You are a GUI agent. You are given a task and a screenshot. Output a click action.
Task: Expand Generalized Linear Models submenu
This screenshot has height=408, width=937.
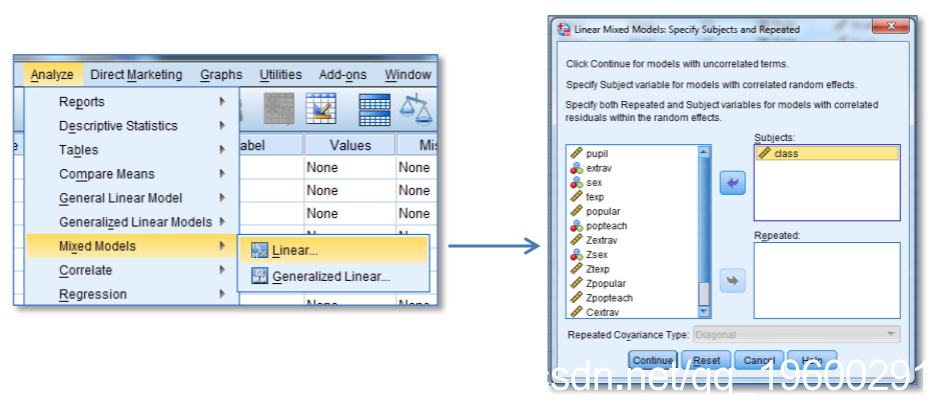pyautogui.click(x=131, y=222)
